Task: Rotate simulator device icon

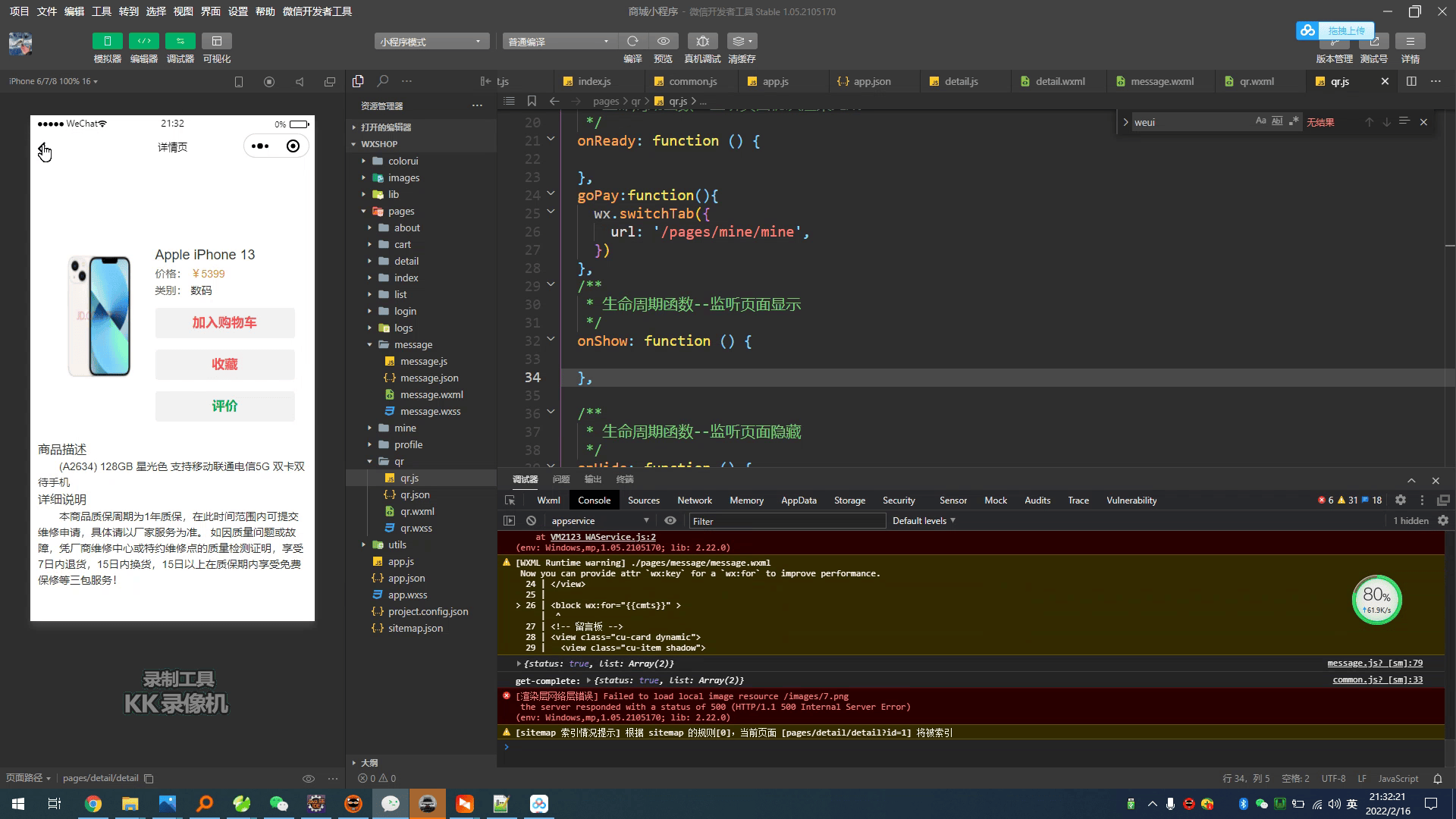Action: click(x=239, y=82)
